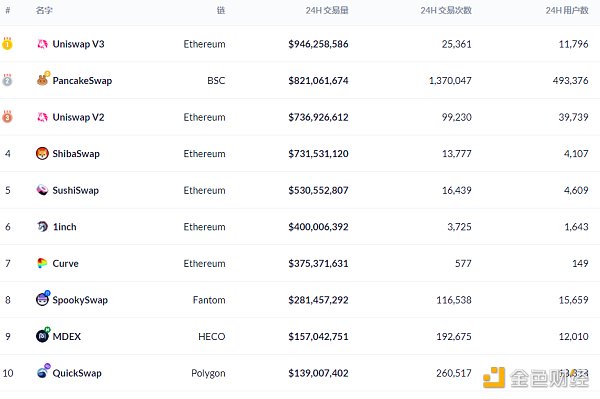
Task: Click the gold first-place medal icon
Action: click(7, 44)
